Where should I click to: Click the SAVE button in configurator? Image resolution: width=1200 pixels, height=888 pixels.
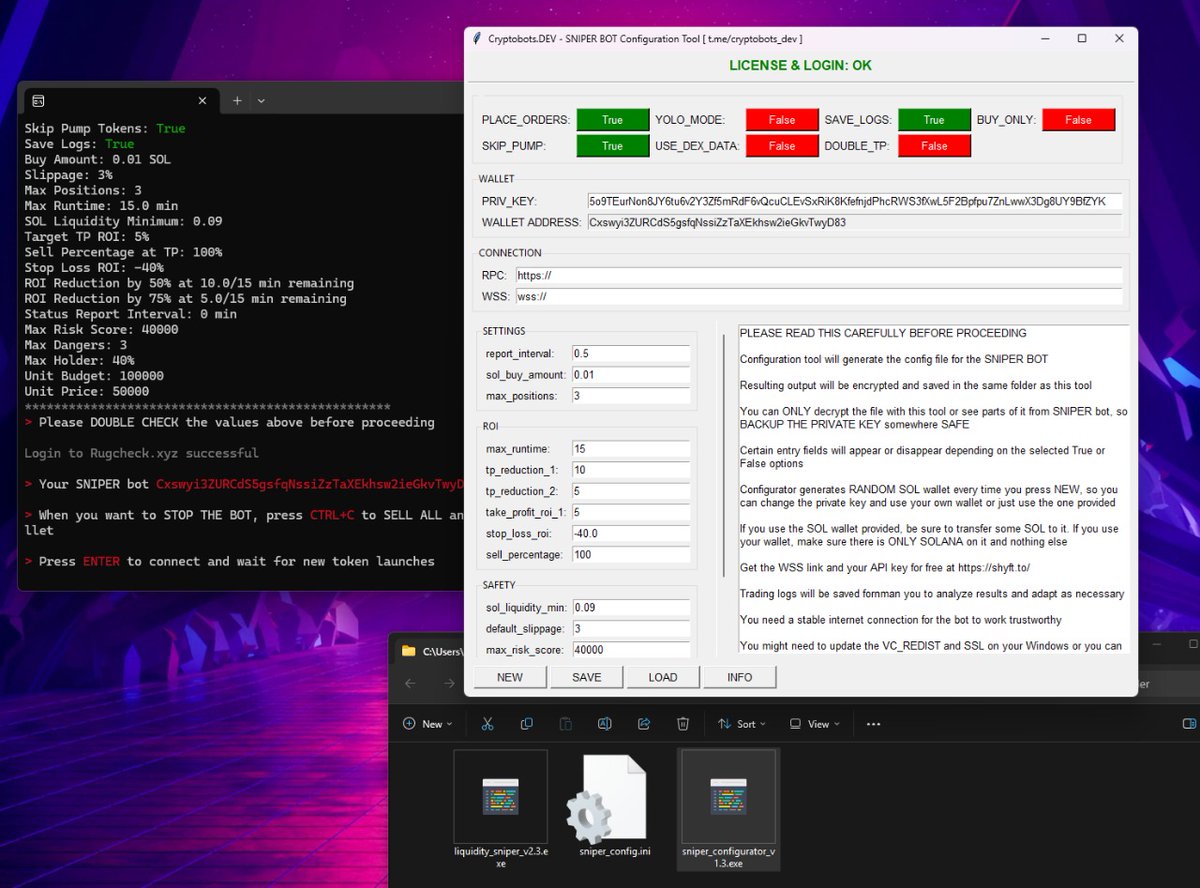coord(587,677)
